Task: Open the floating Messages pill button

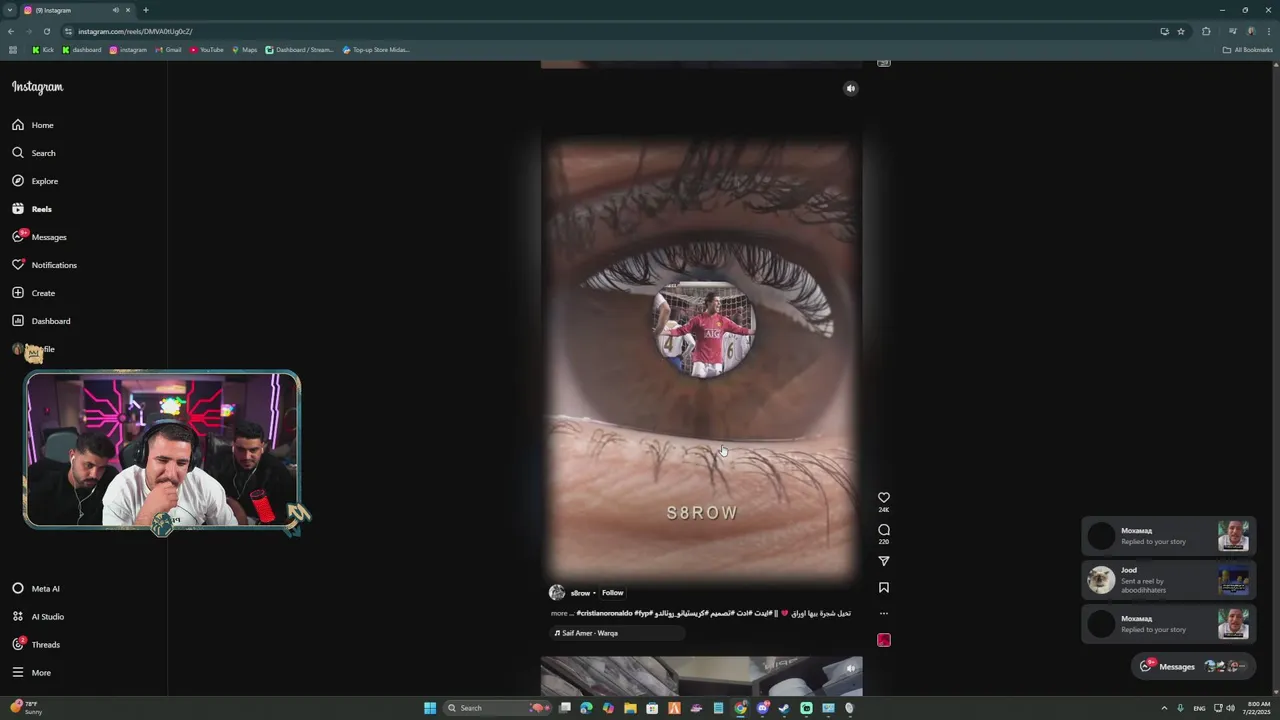Action: click(1195, 666)
